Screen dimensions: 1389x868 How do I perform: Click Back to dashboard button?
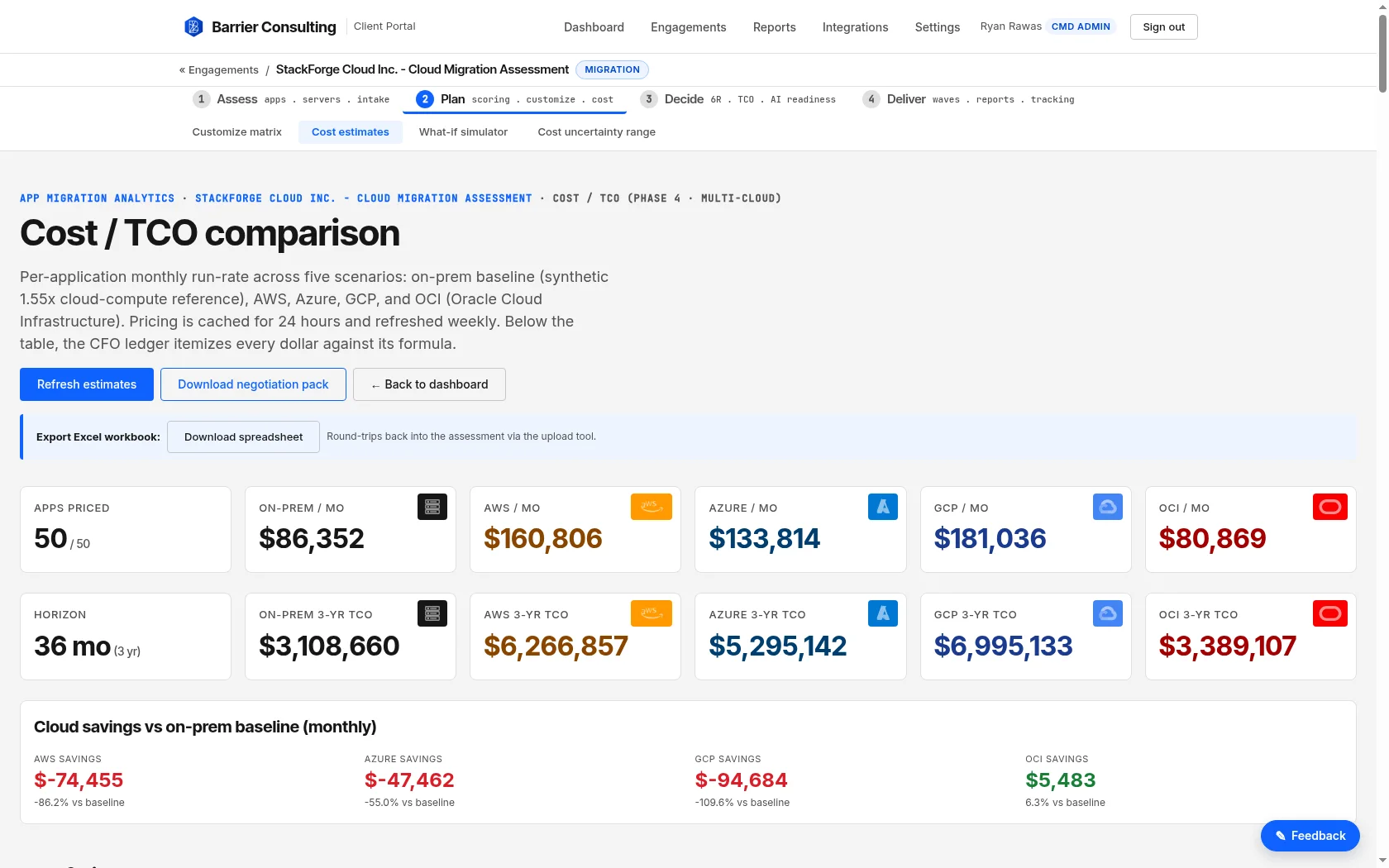429,384
